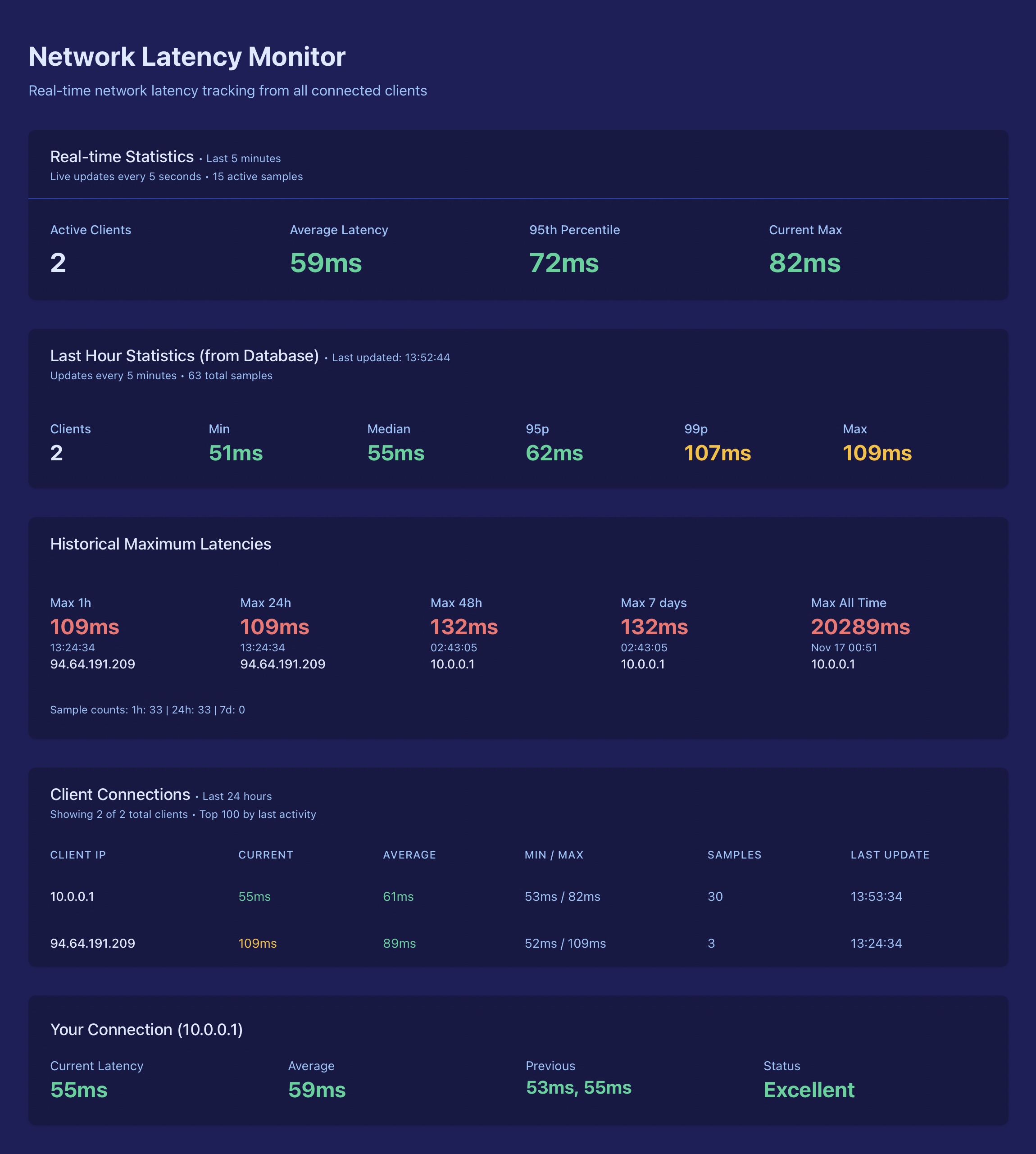This screenshot has width=1036, height=1154.
Task: Sort by the SAMPLES column header
Action: pos(734,854)
